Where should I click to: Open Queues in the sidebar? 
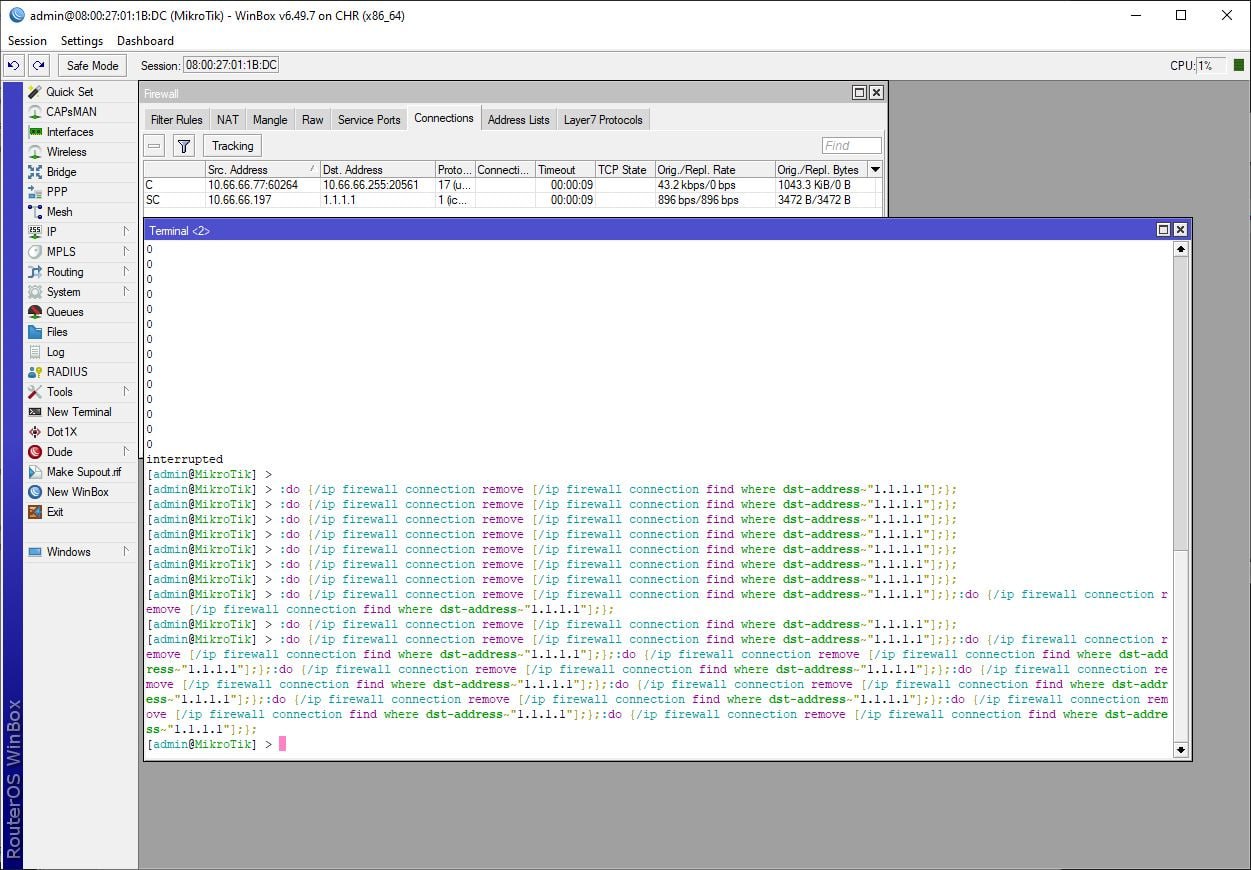(x=65, y=312)
